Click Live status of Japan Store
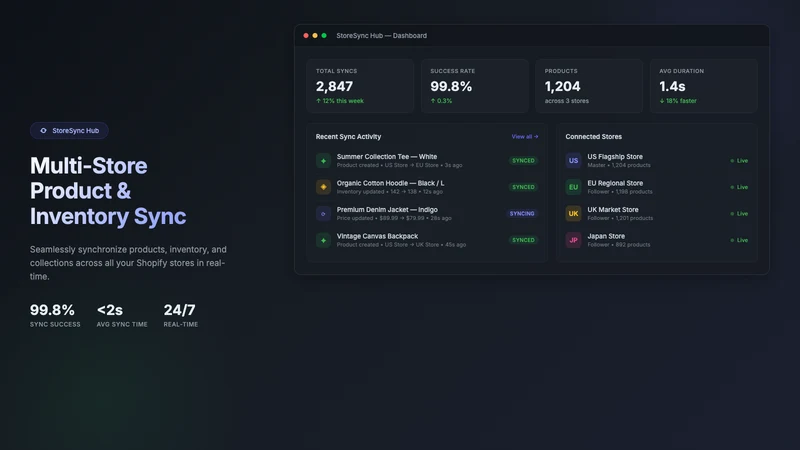The image size is (800, 450). point(739,240)
